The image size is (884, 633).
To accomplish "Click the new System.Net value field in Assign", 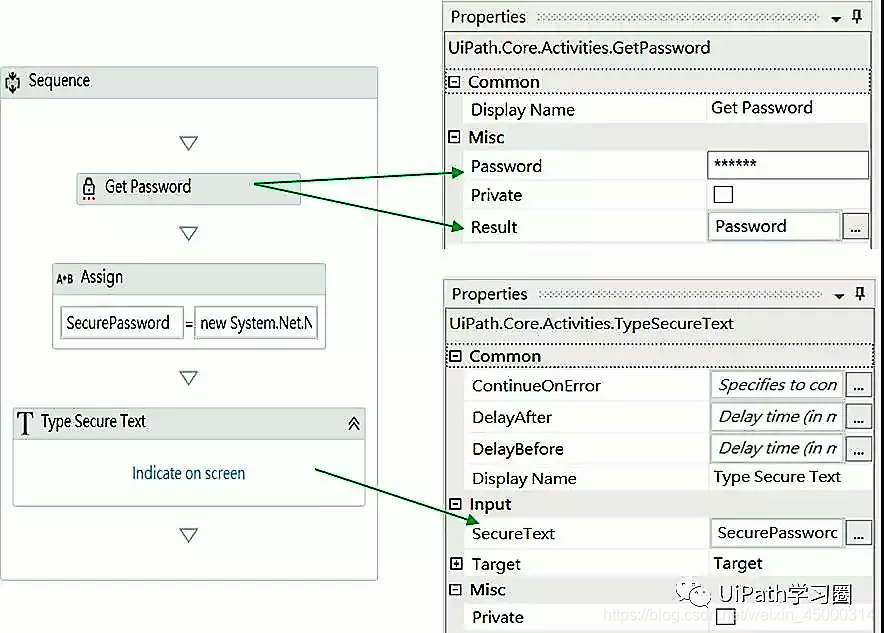I will pyautogui.click(x=256, y=323).
